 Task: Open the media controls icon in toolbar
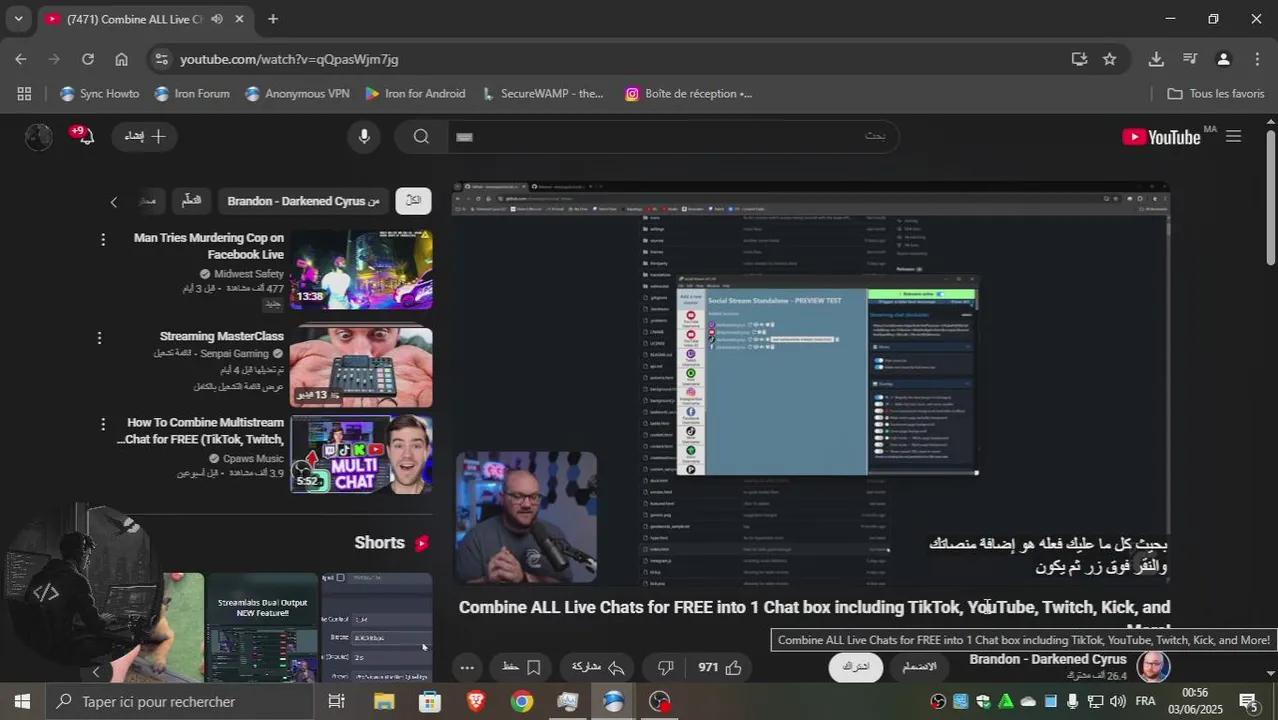[x=1189, y=59]
